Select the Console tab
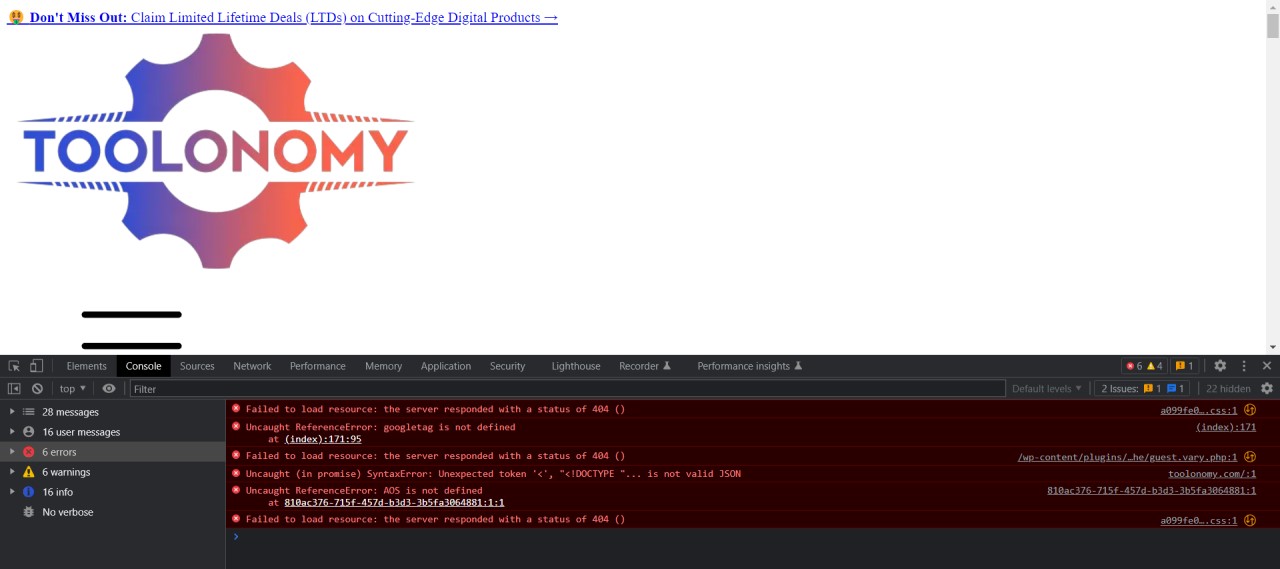Viewport: 1280px width, 569px height. coord(143,366)
